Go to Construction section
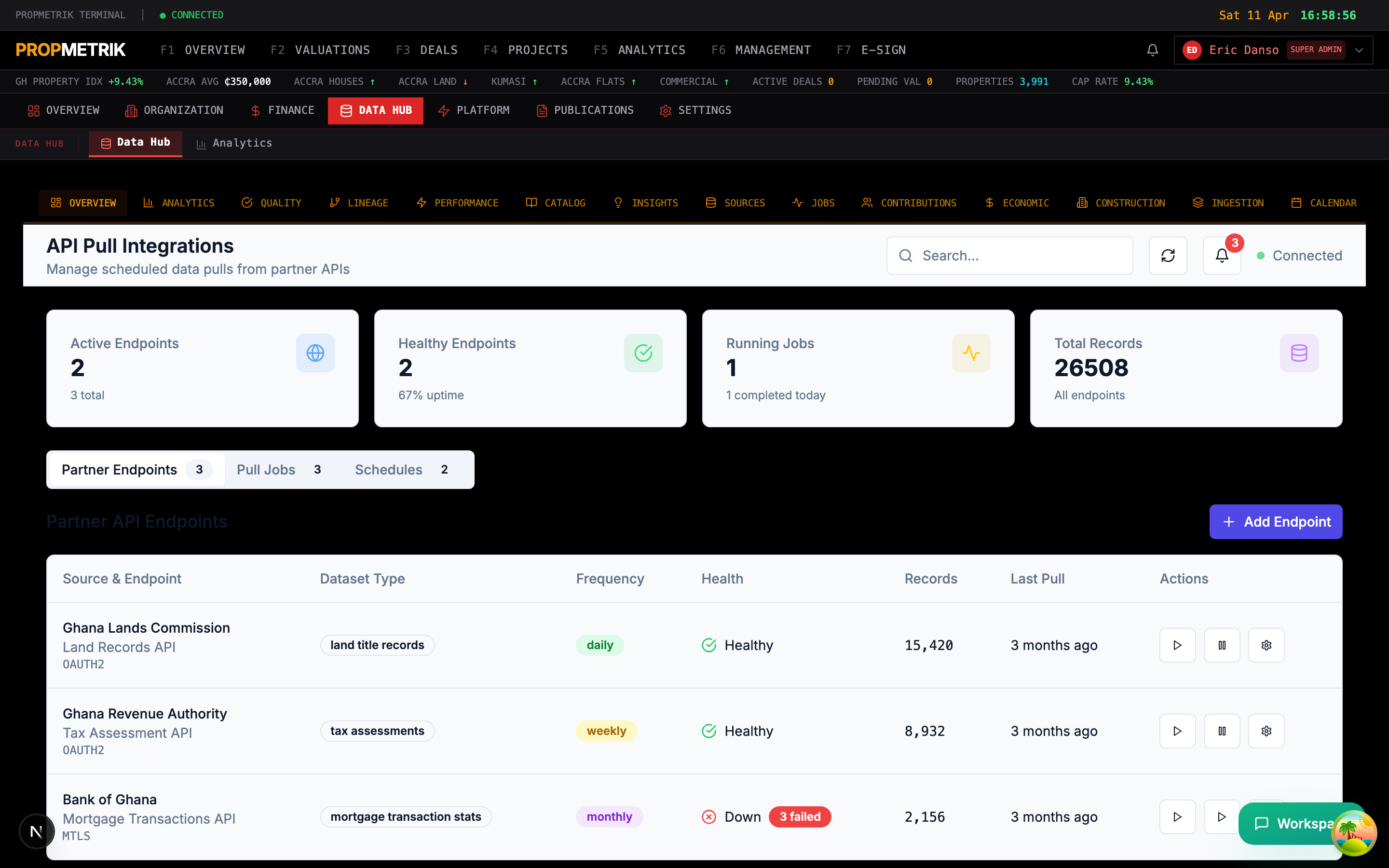The height and width of the screenshot is (868, 1389). click(x=1121, y=203)
